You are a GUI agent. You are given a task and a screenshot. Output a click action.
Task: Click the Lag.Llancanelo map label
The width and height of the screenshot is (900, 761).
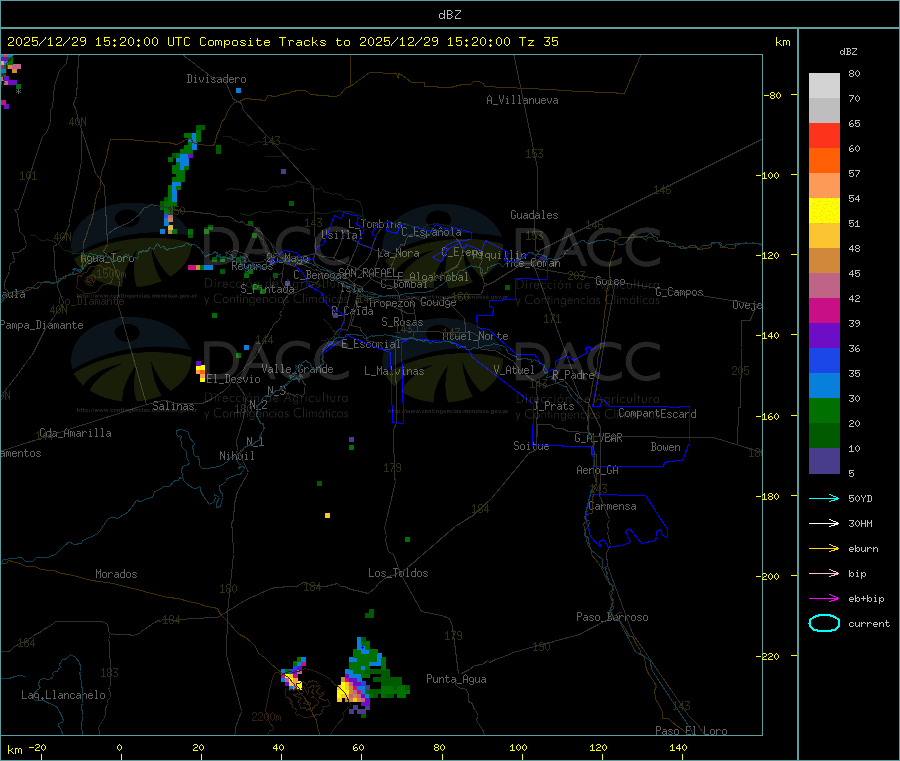[64, 695]
